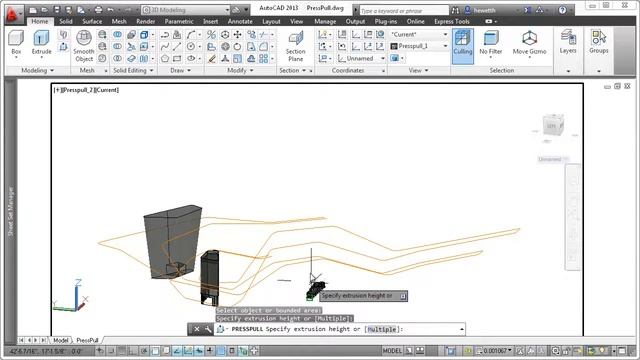The image size is (640, 360).
Task: Click the ViewCube in the viewport
Action: click(x=553, y=124)
